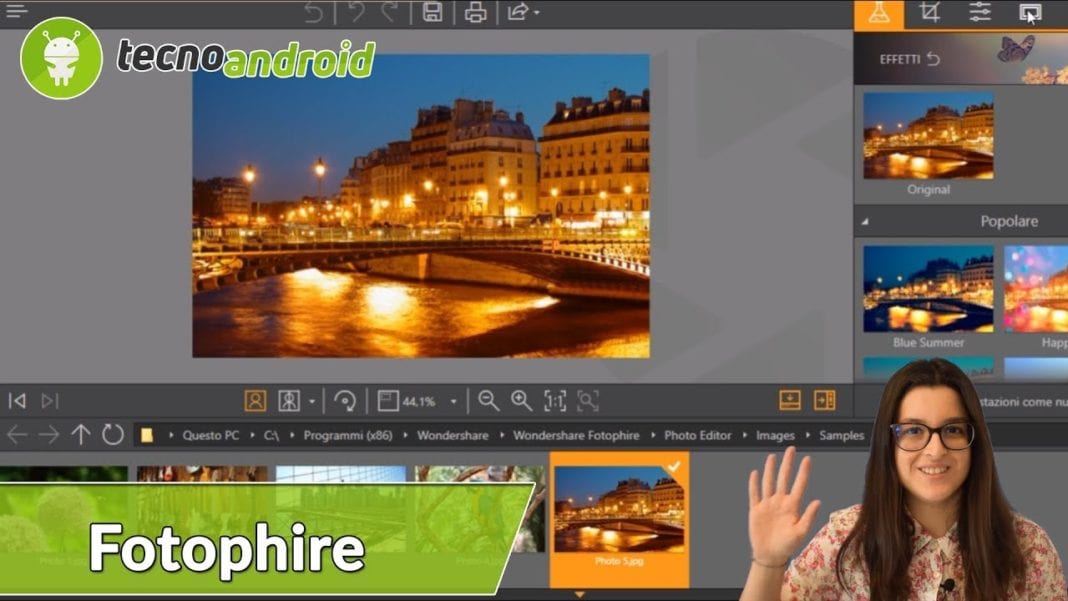Image resolution: width=1068 pixels, height=601 pixels.
Task: Open the frames/overlay tab icon
Action: (x=1030, y=13)
